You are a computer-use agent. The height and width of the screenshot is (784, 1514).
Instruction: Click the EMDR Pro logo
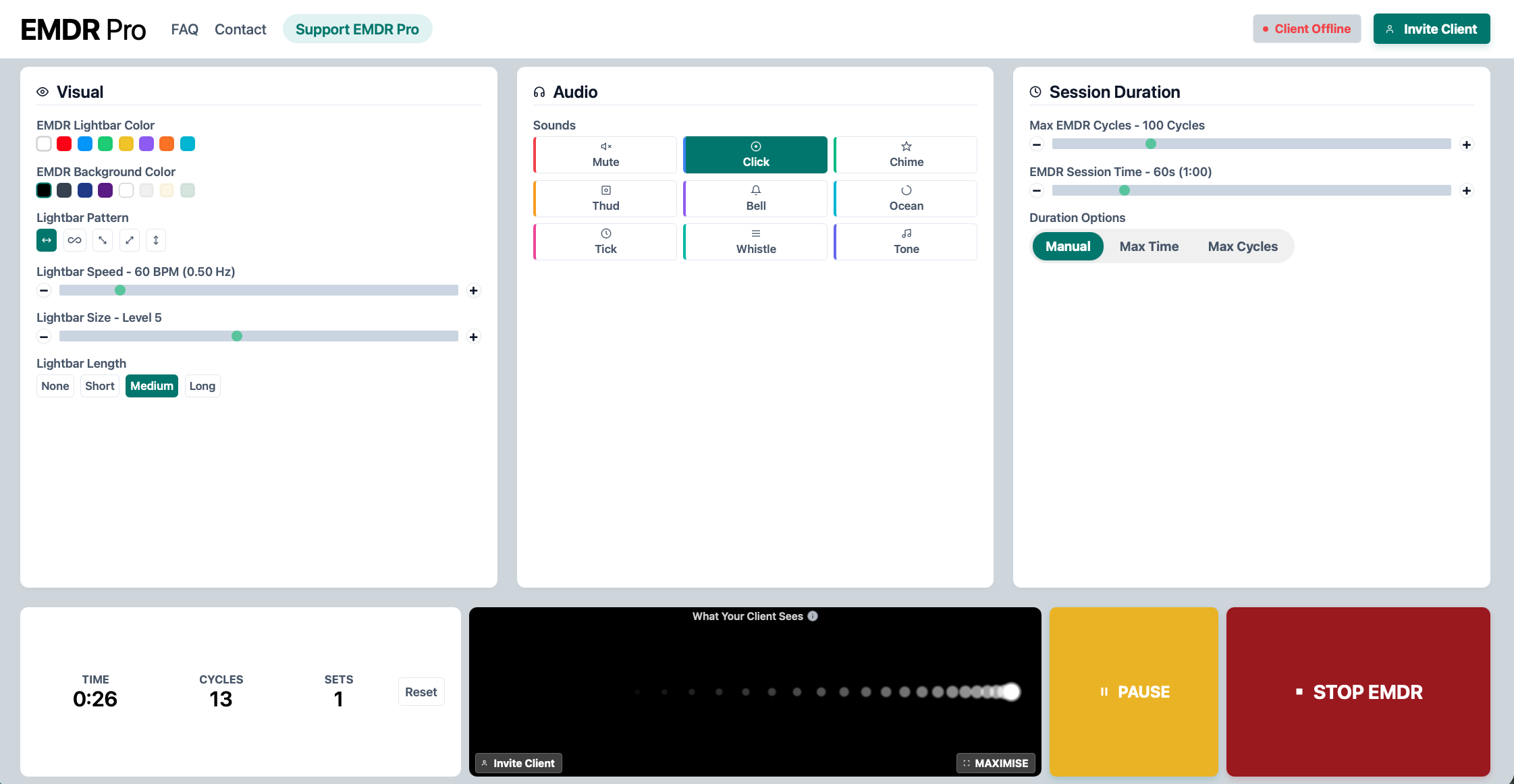[84, 30]
